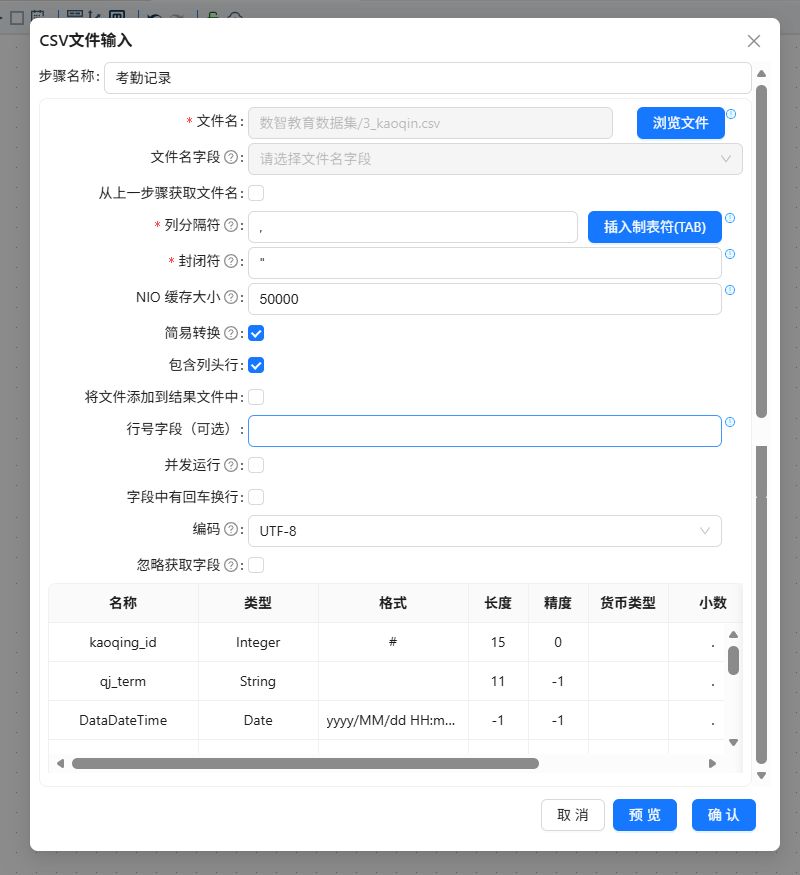Click the 列分隔符 input field
The width and height of the screenshot is (800, 875).
[413, 227]
